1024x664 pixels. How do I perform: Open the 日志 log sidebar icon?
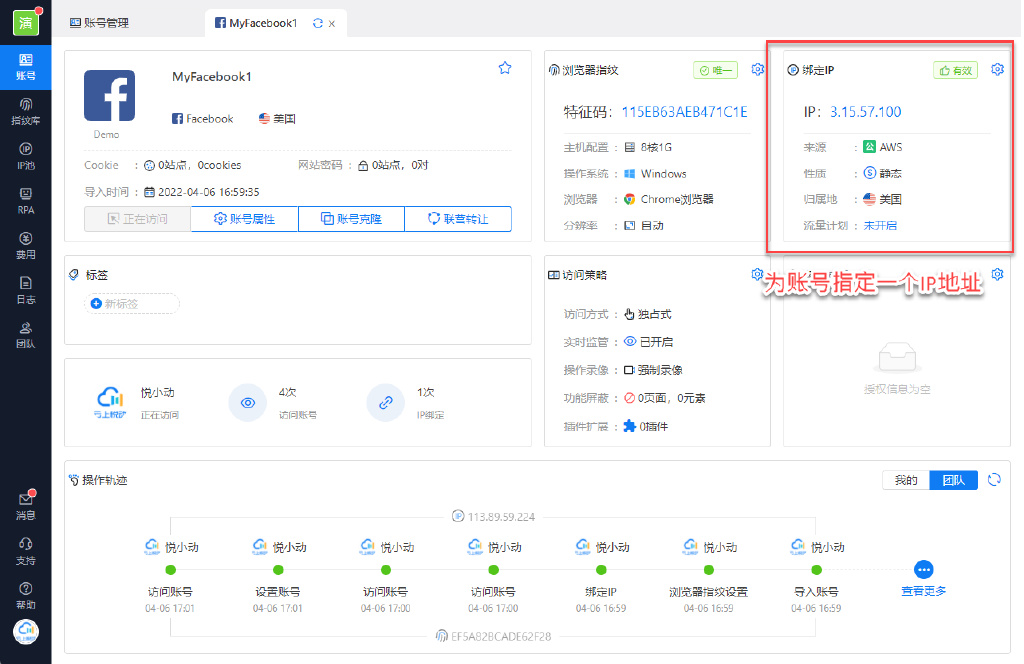coord(25,291)
